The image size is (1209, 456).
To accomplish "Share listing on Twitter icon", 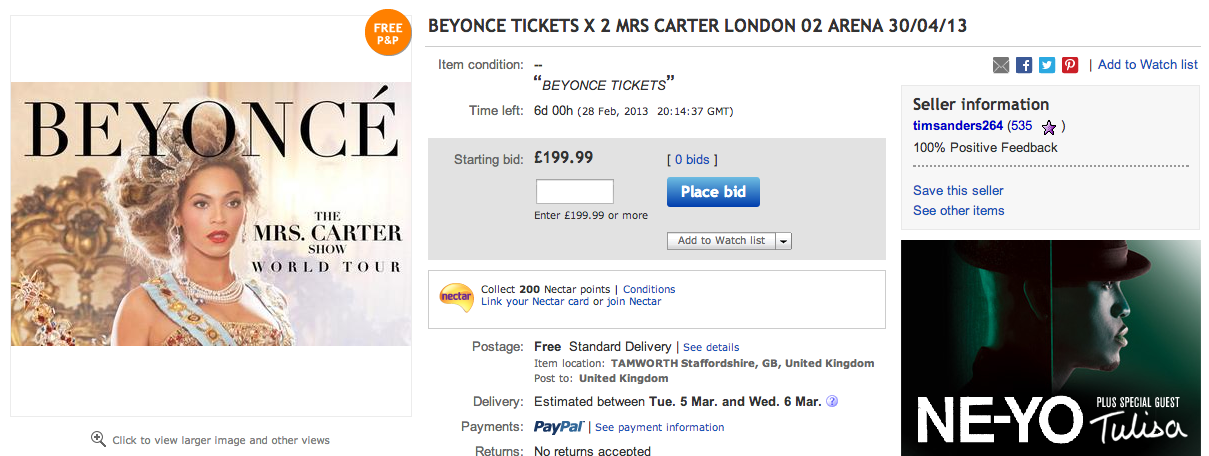I will (1047, 65).
